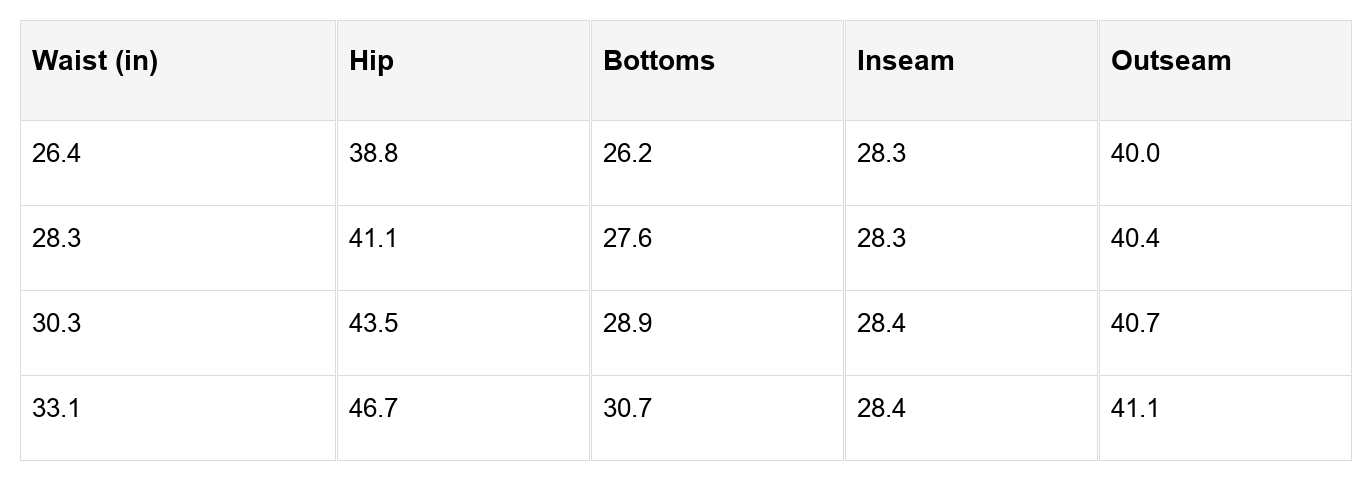Click the 38.8 hip cell
Image resolution: width=1371 pixels, height=480 pixels.
pyautogui.click(x=373, y=154)
